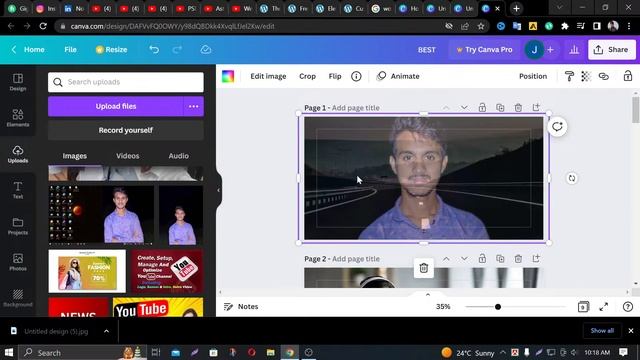640x360 pixels.
Task: Move Page 1 down with chevron
Action: (464, 108)
